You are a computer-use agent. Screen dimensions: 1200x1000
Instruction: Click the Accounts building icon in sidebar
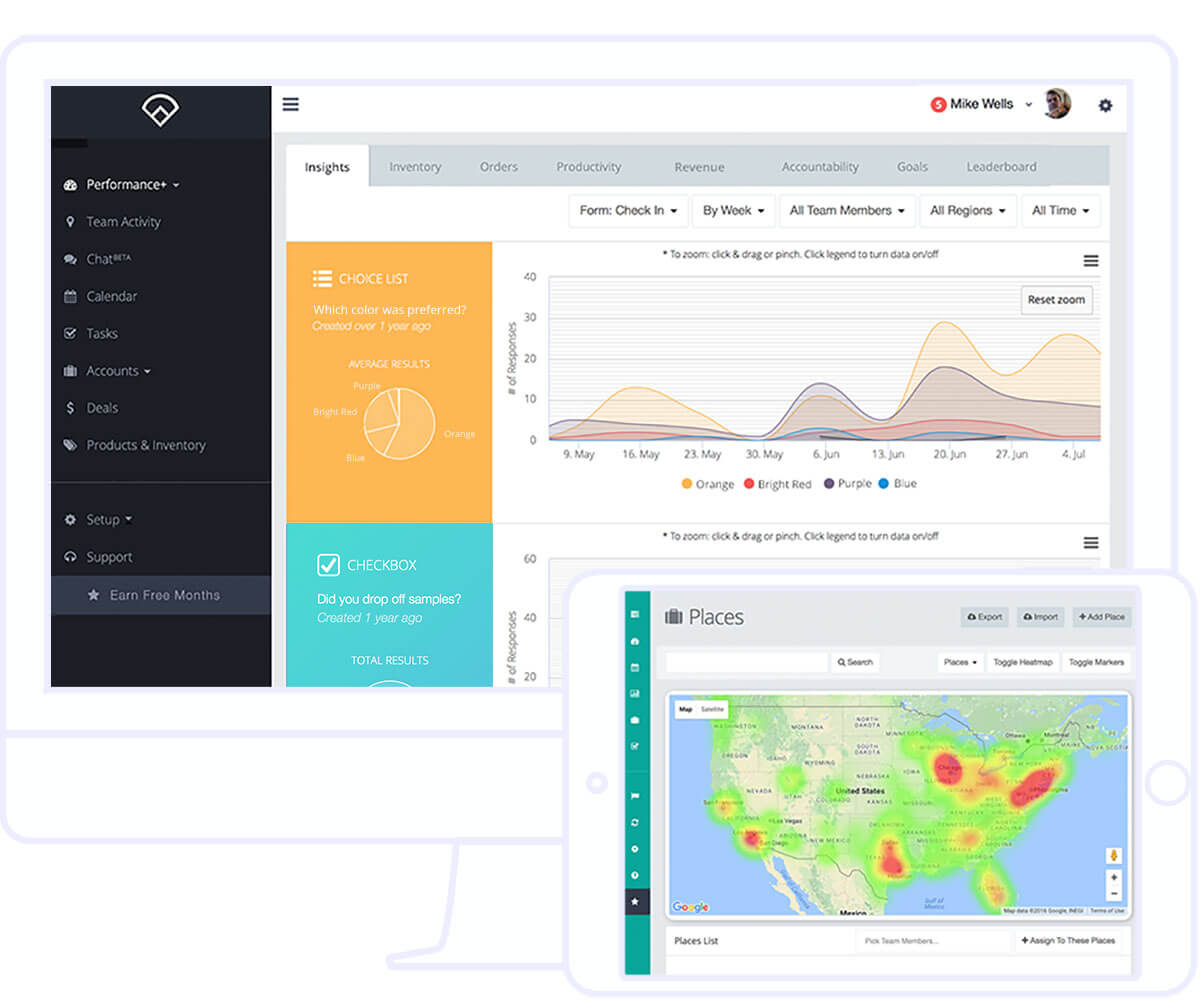[x=70, y=371]
